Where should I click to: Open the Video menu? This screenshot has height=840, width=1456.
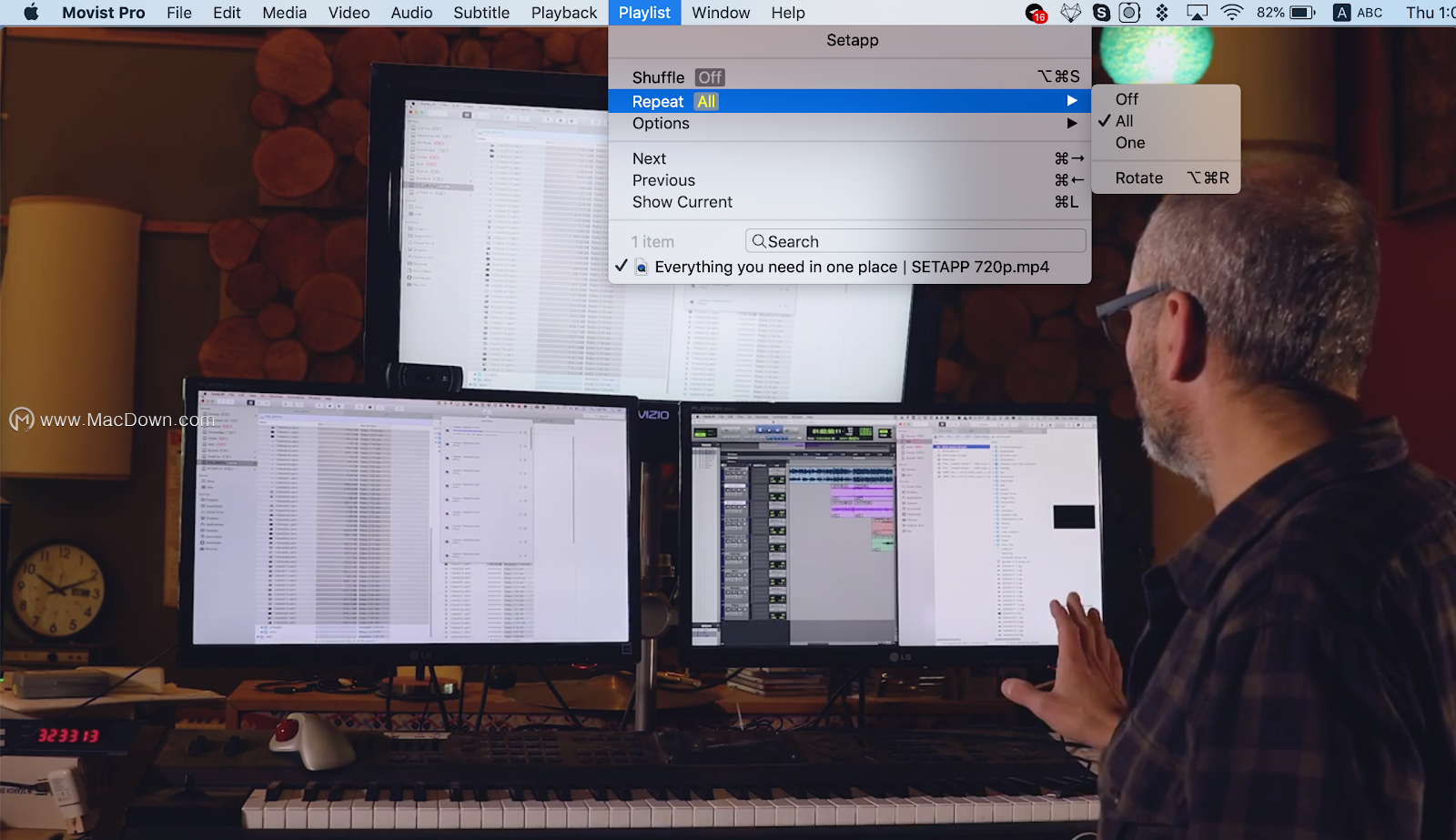(349, 13)
